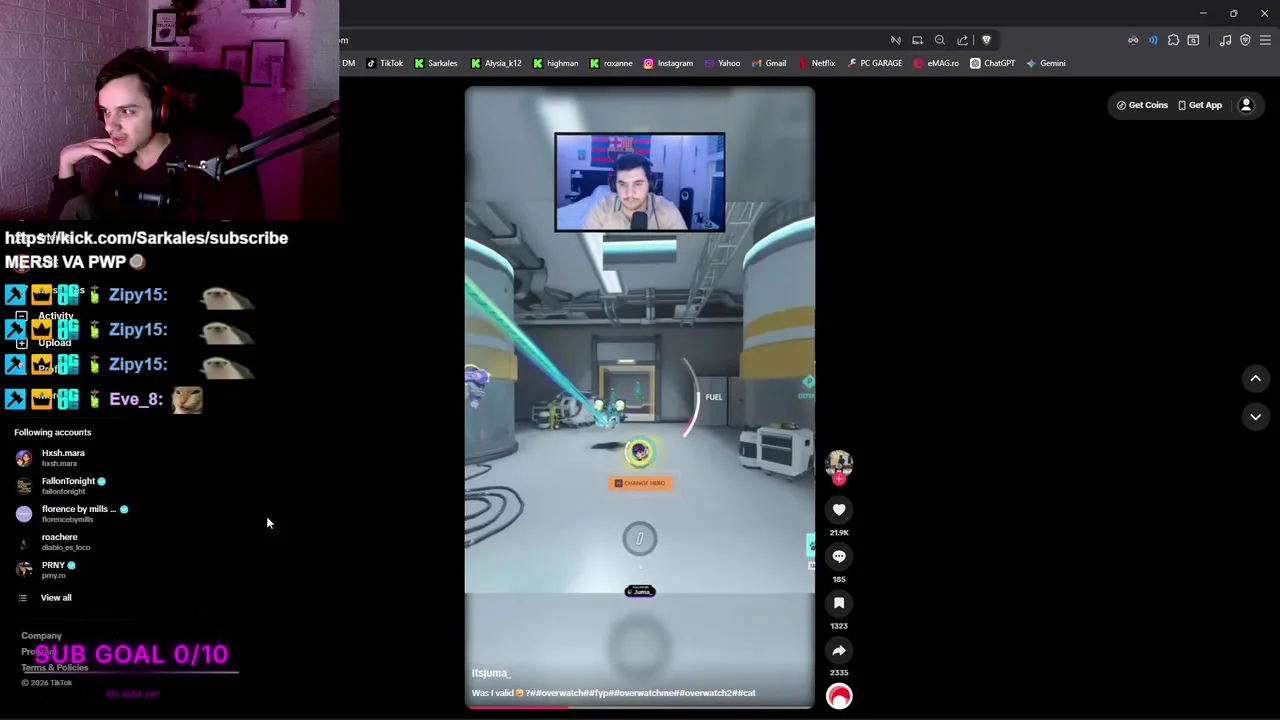Open the roxanne bookmark

click(611, 63)
